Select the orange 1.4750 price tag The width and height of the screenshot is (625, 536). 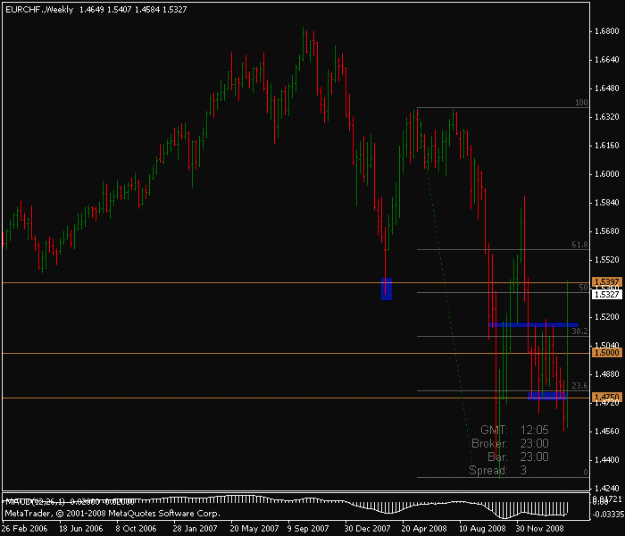pyautogui.click(x=607, y=397)
